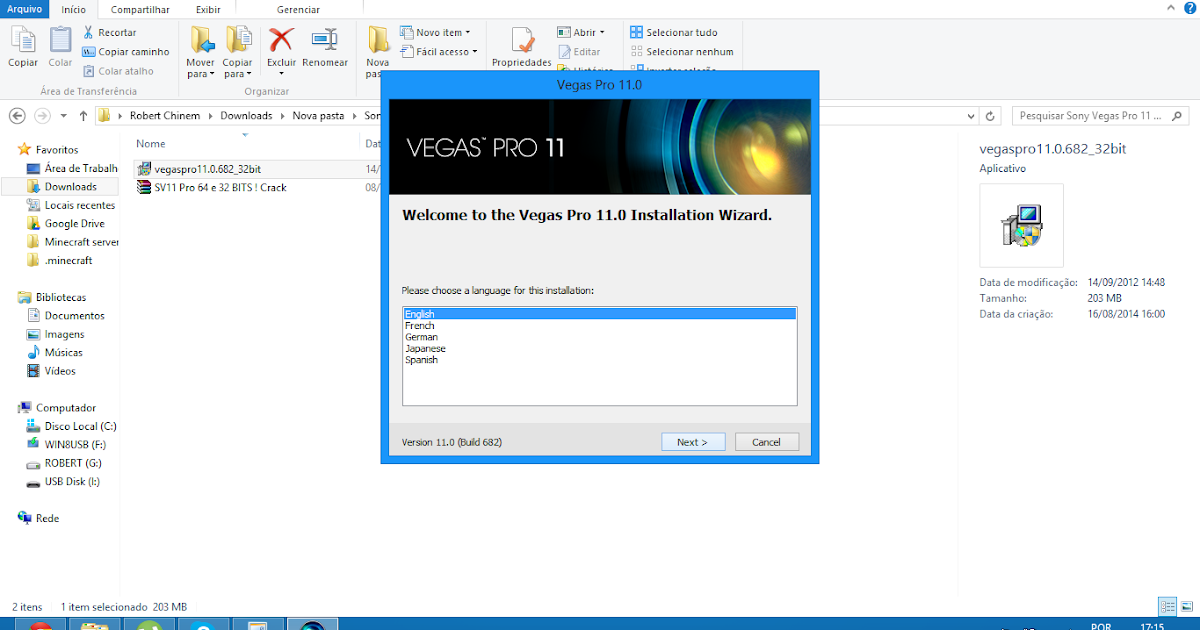
Task: Click Cancel in the Vegas Pro installer
Action: pos(767,442)
